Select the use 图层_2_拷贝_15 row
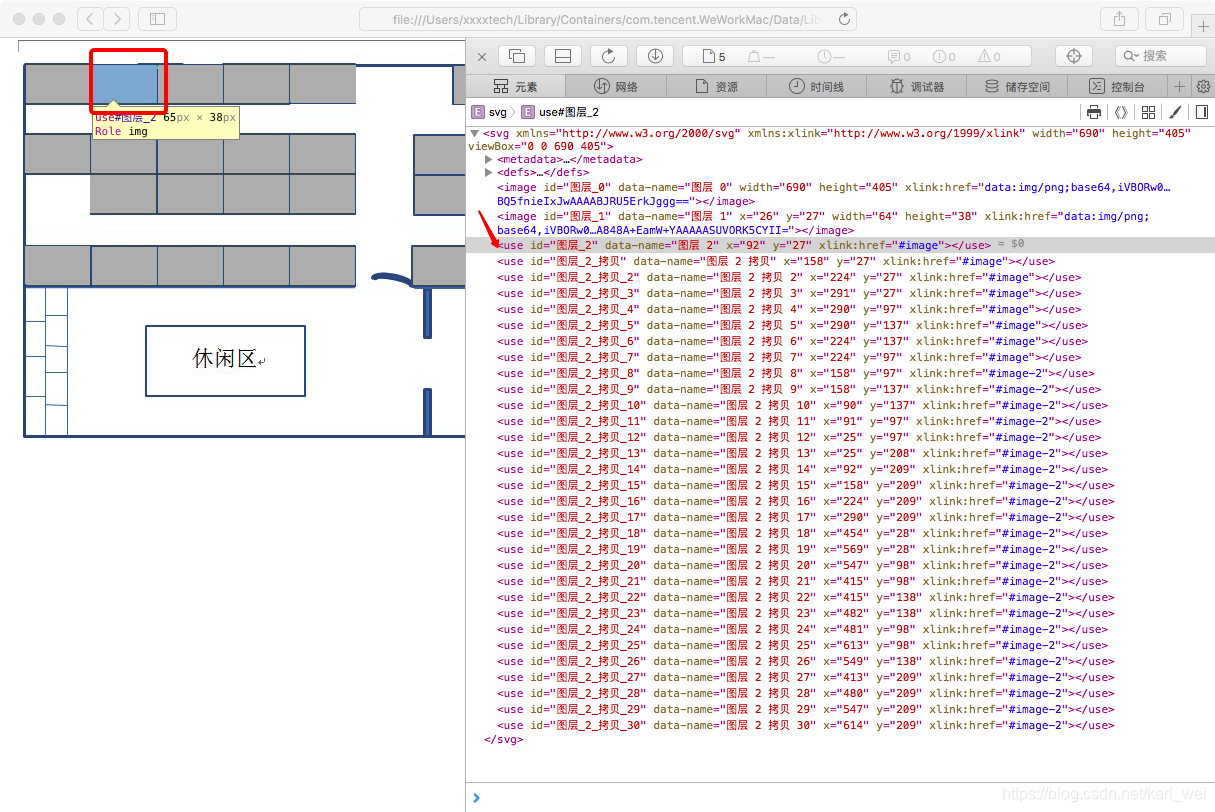 pos(840,485)
